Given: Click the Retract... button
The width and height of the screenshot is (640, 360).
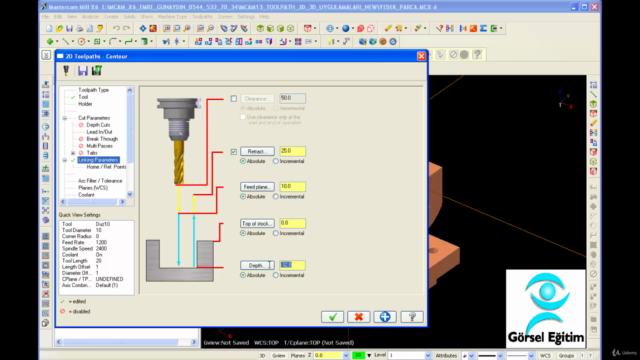Looking at the screenshot, I should (257, 151).
